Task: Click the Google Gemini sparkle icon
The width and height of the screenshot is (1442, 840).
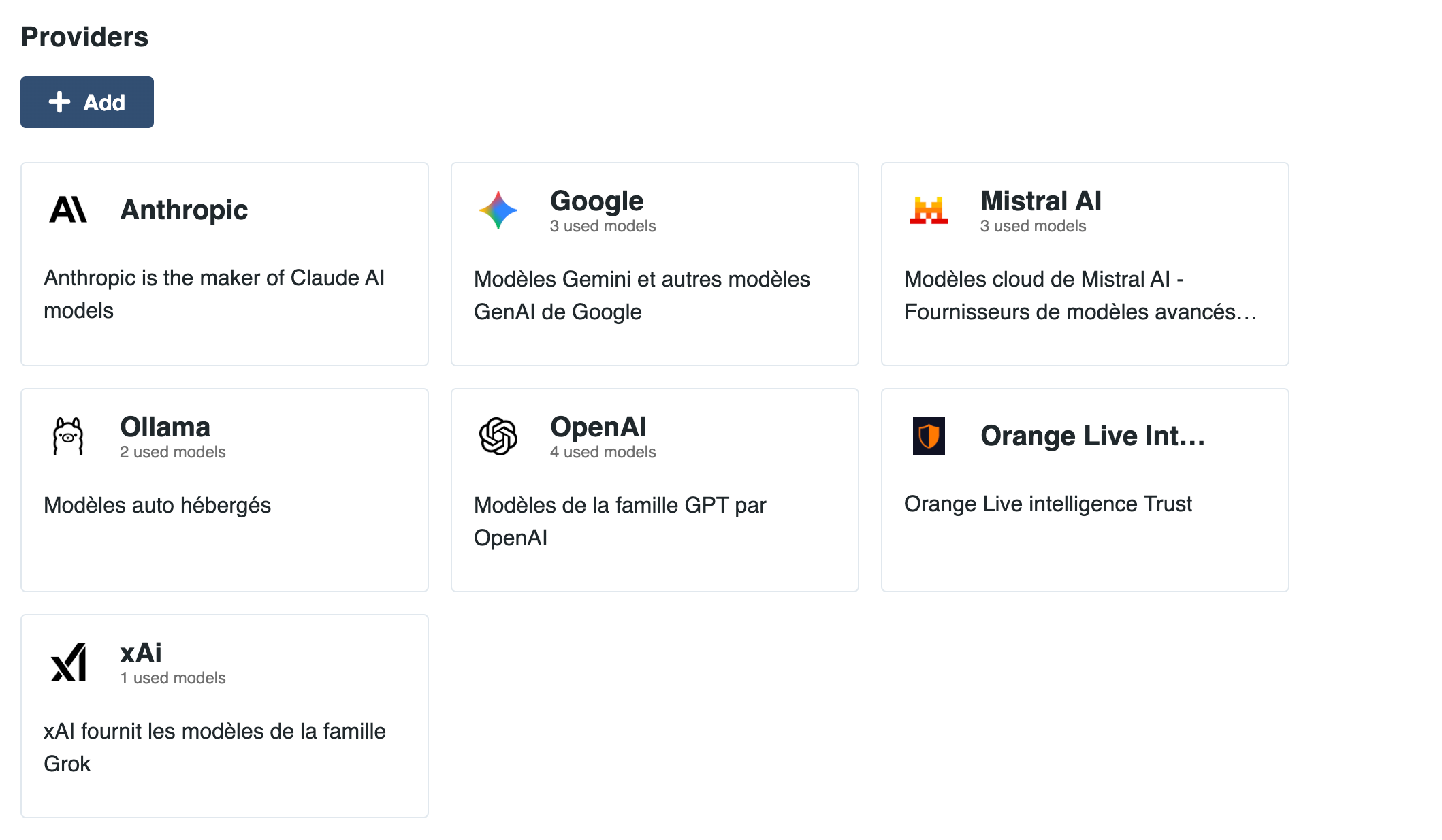Action: pos(498,210)
